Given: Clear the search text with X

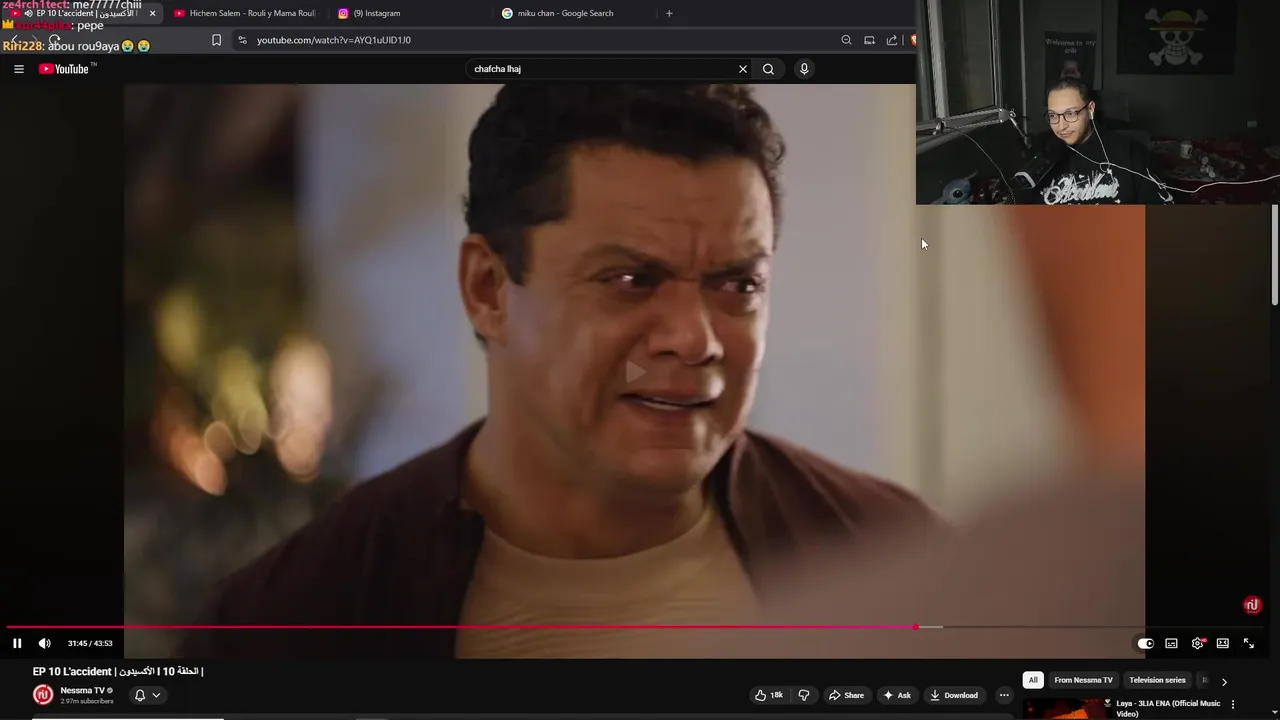Looking at the screenshot, I should [743, 69].
